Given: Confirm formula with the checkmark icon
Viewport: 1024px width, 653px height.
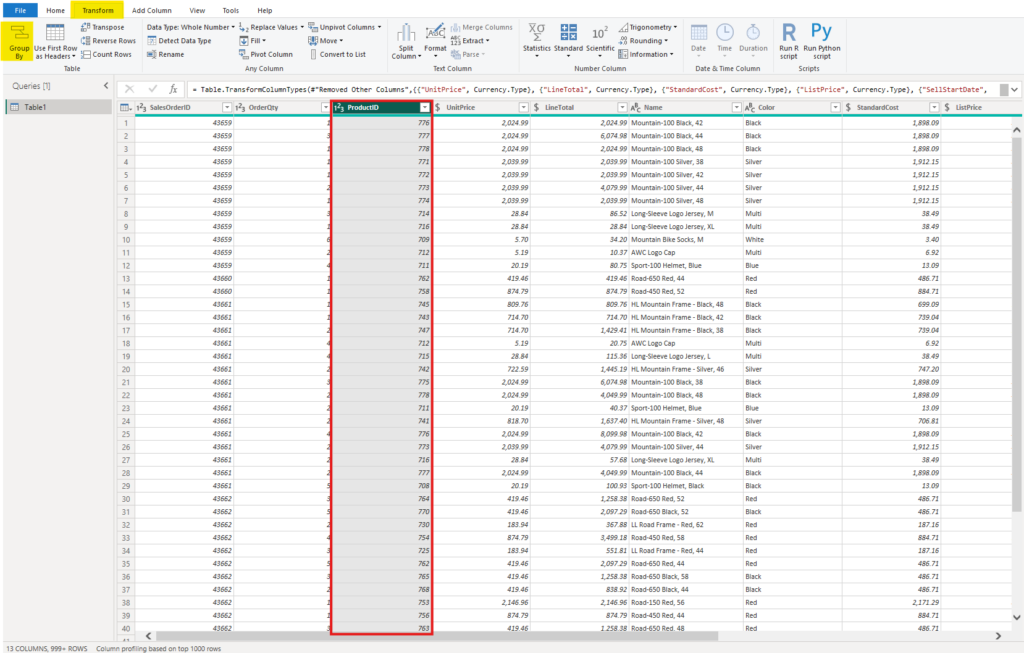Looking at the screenshot, I should [x=153, y=89].
